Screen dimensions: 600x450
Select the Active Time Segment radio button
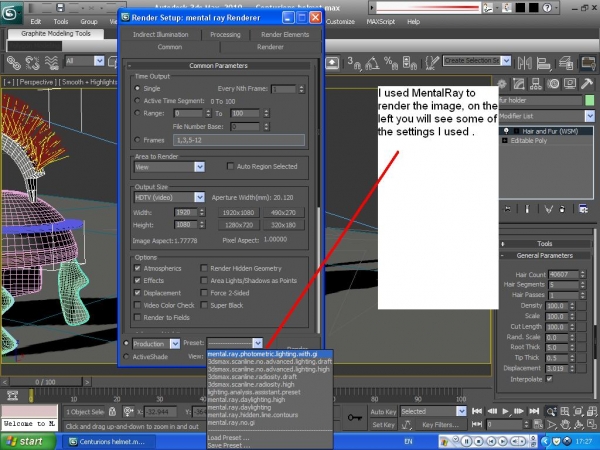137,100
